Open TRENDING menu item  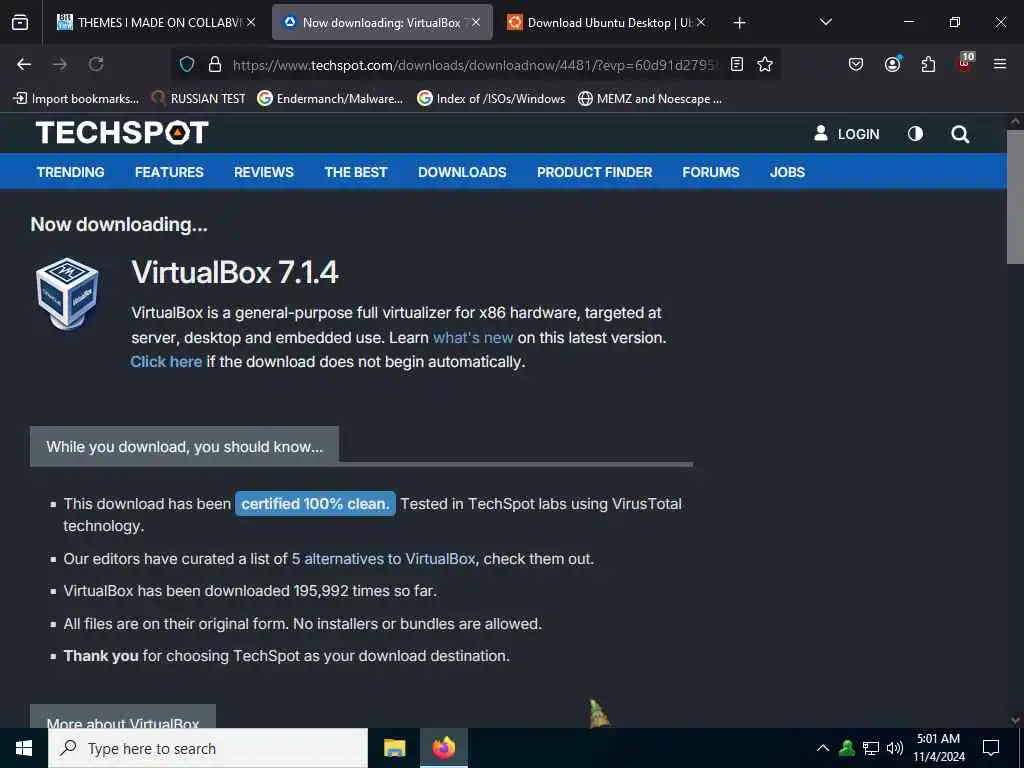(71, 172)
